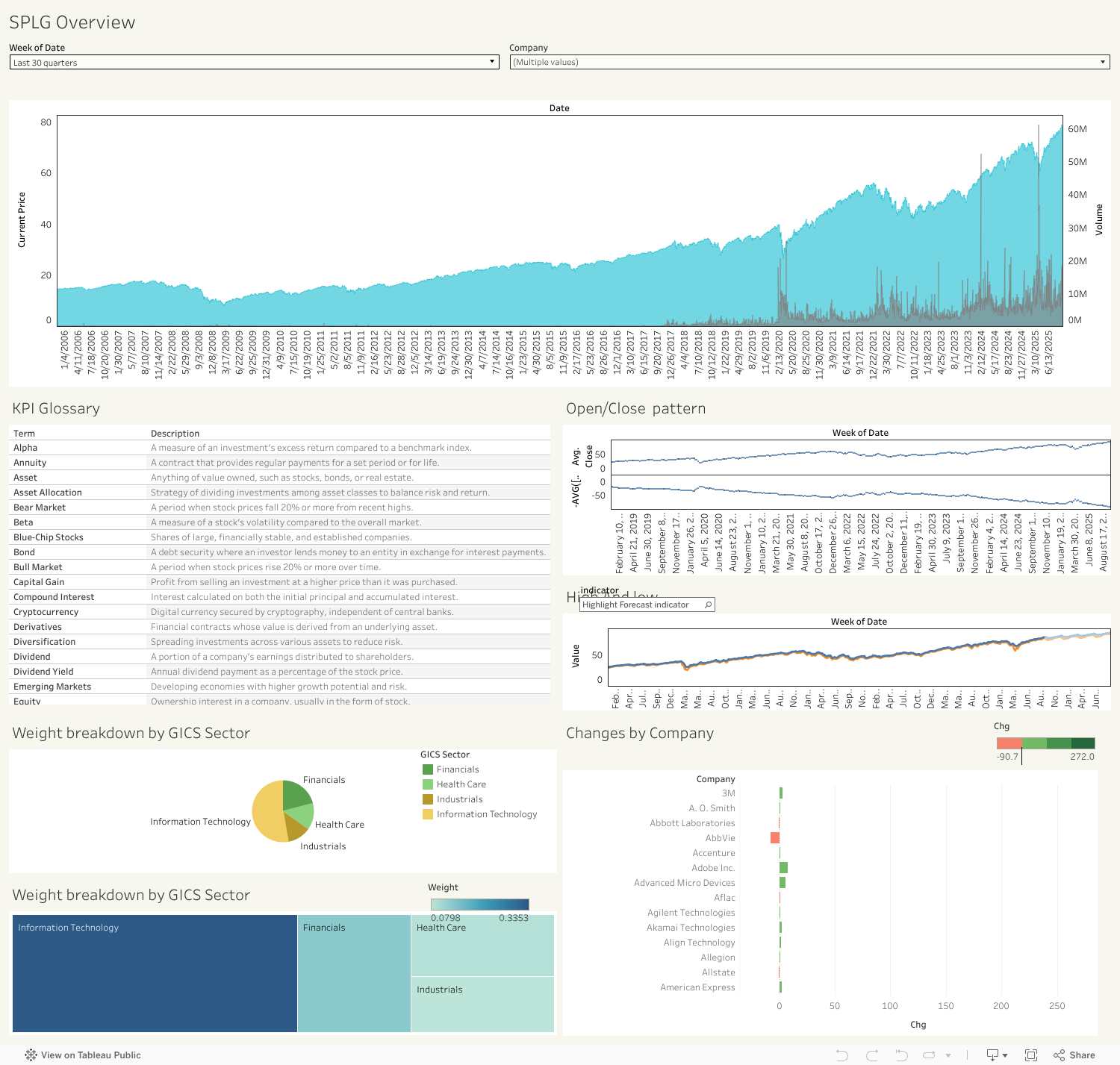The image size is (1120, 1065).
Task: Select the Advanced Micro Devices label
Action: tap(685, 883)
